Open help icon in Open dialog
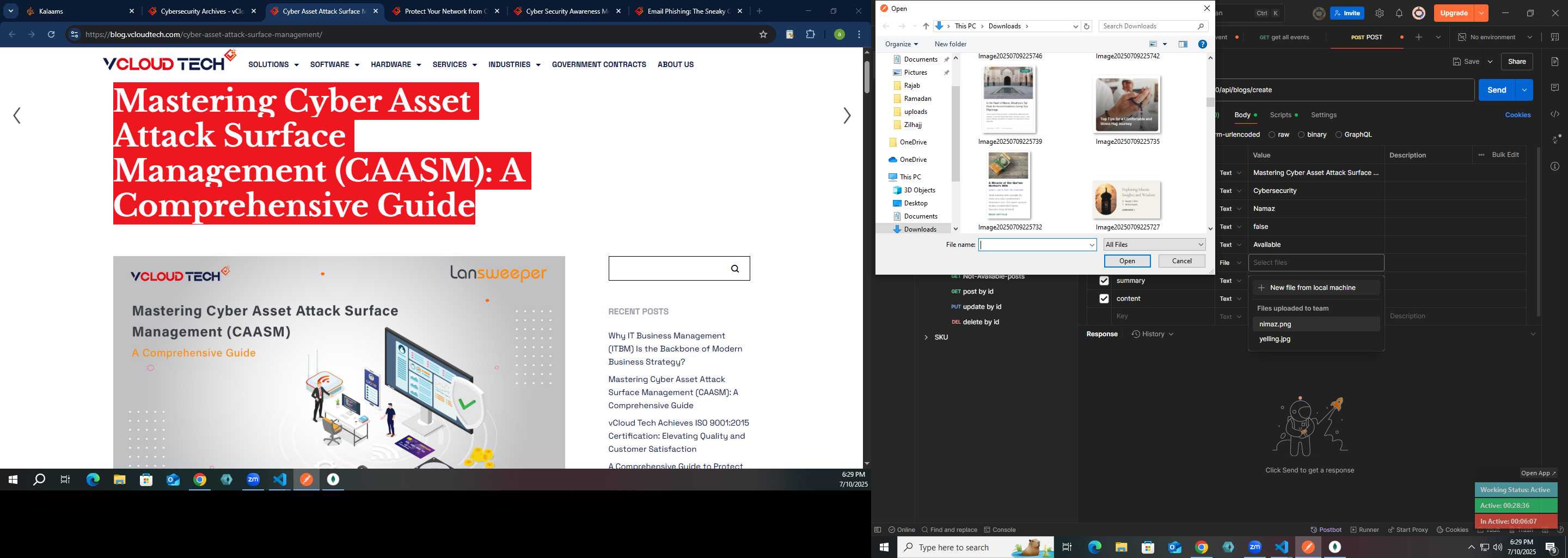The height and width of the screenshot is (558, 1568). coord(1202,44)
